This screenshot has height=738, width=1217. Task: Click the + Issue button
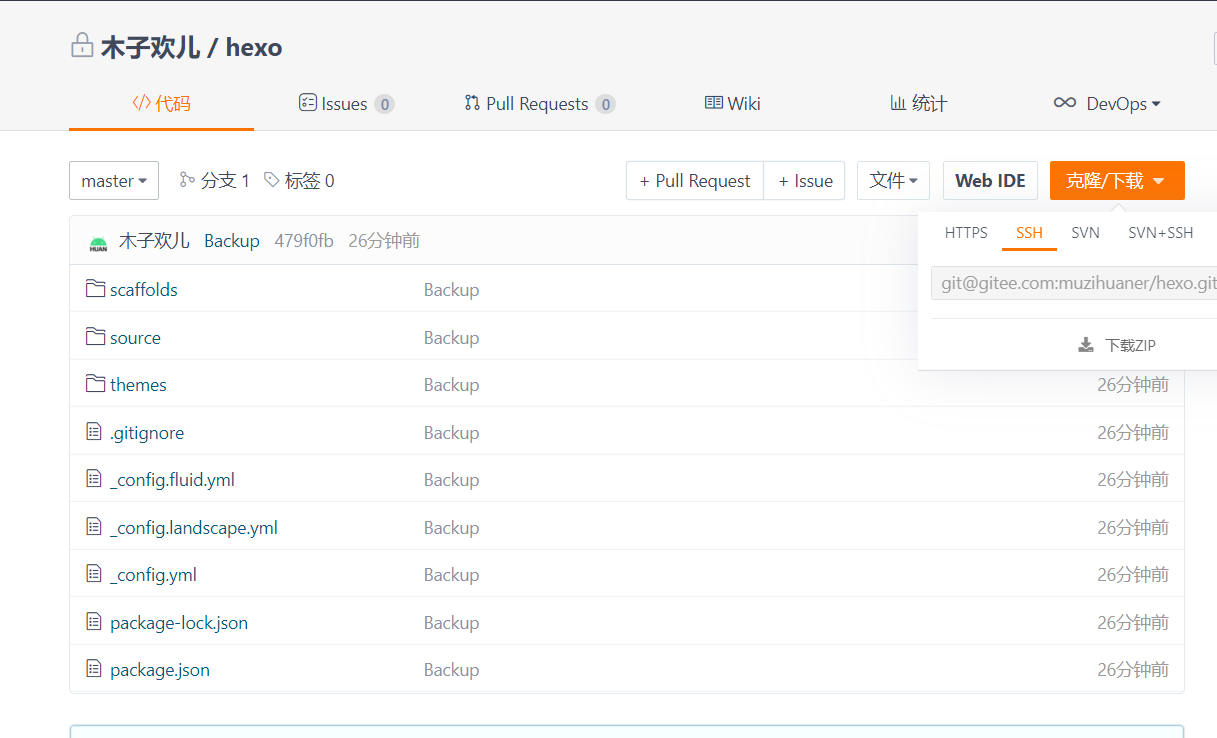pos(805,181)
